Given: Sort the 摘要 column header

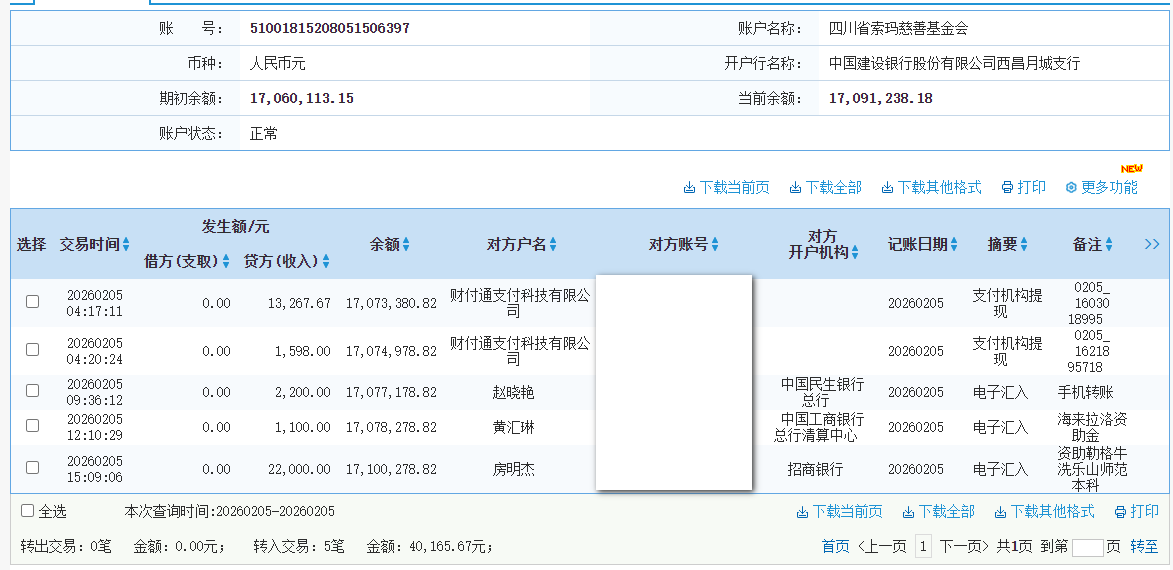Looking at the screenshot, I should (x=1024, y=245).
